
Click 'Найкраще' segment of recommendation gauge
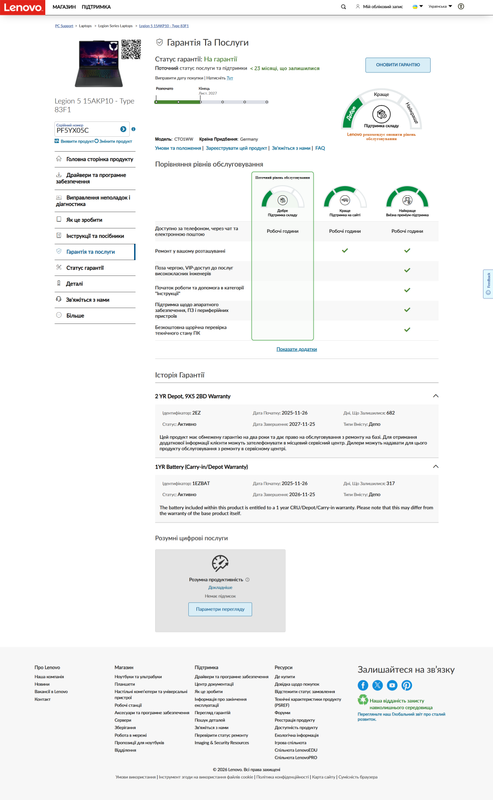point(412,113)
